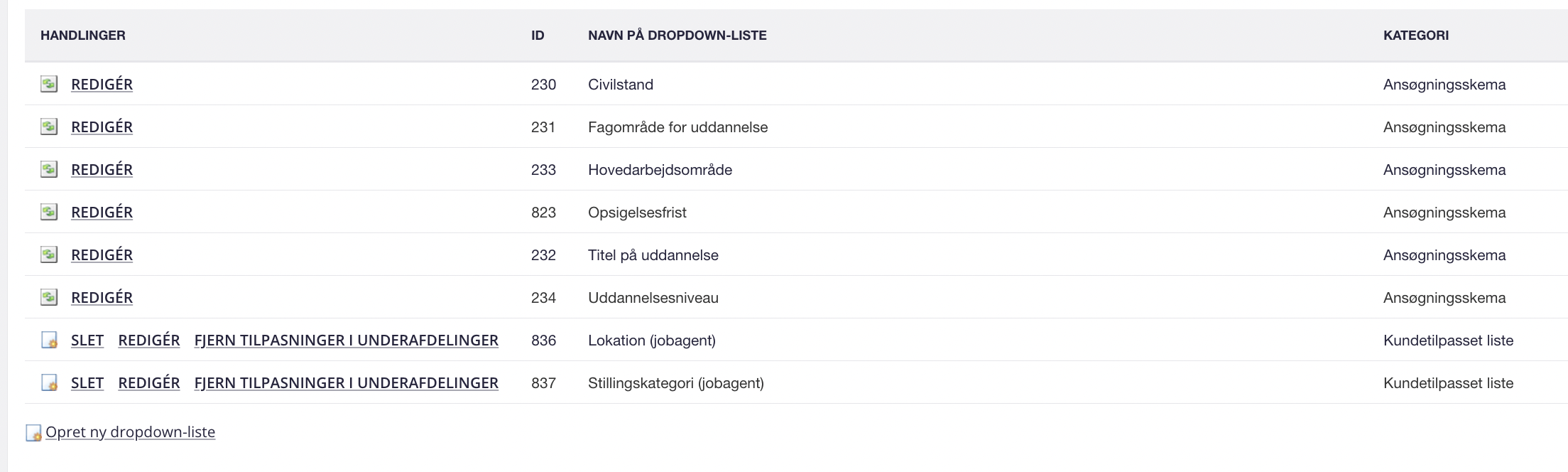Click the edit icon for Titel på uddannelse
This screenshot has height=472, width=1568.
pos(48,254)
